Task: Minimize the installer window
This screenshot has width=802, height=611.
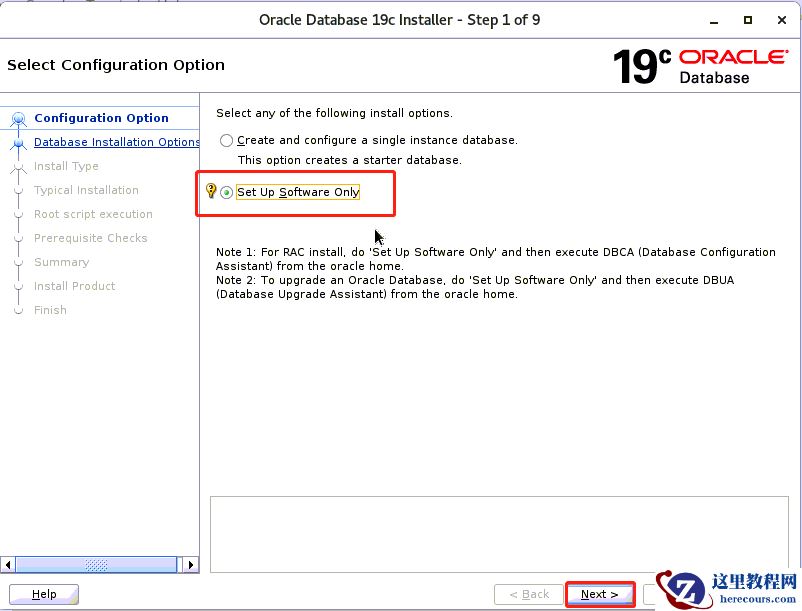Action: click(x=714, y=21)
